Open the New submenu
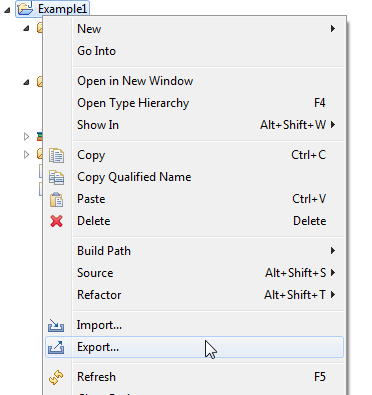Screen dimensions: 372x395 [195, 29]
